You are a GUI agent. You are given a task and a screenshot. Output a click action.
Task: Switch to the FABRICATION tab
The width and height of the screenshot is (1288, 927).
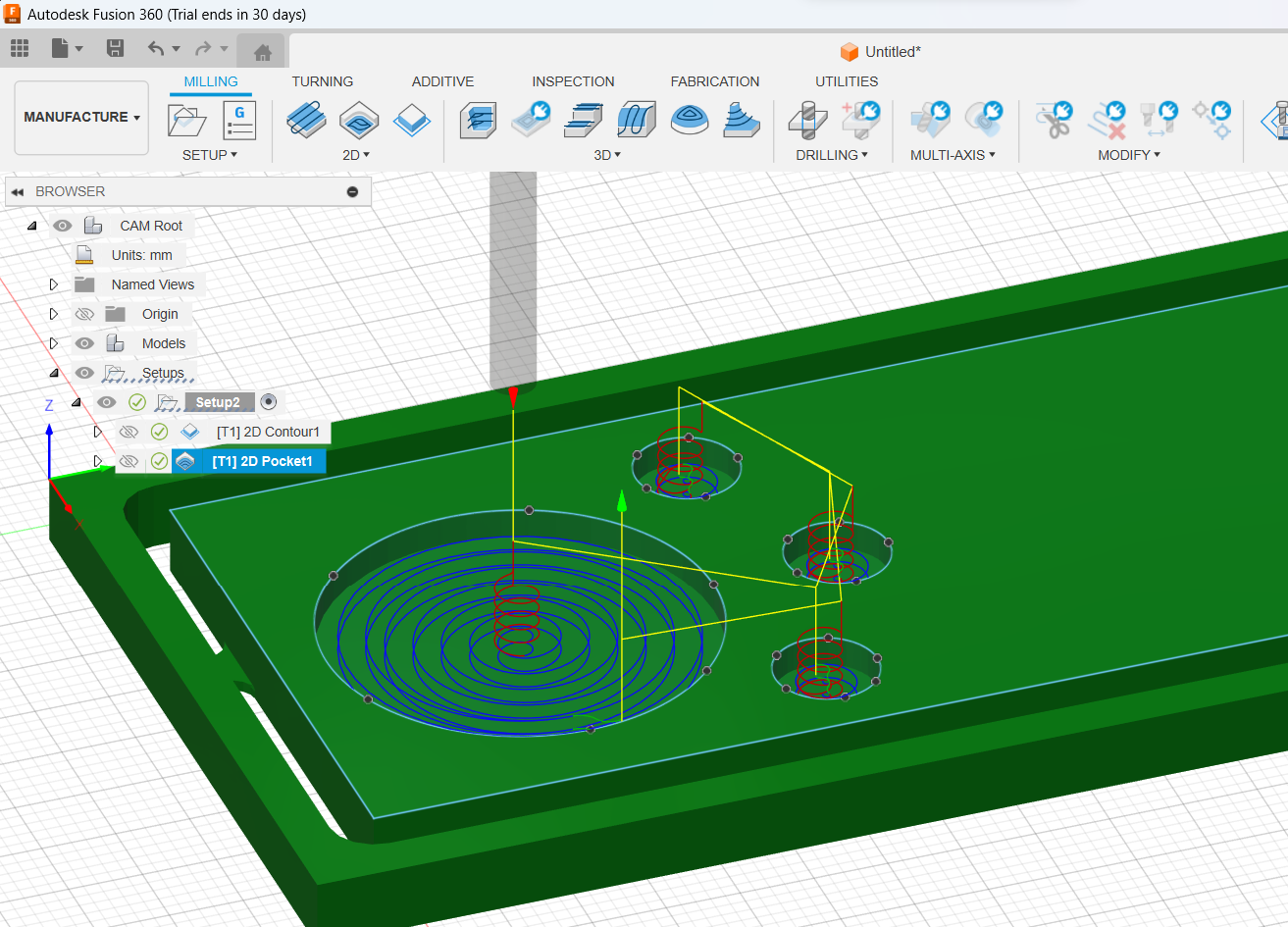715,81
